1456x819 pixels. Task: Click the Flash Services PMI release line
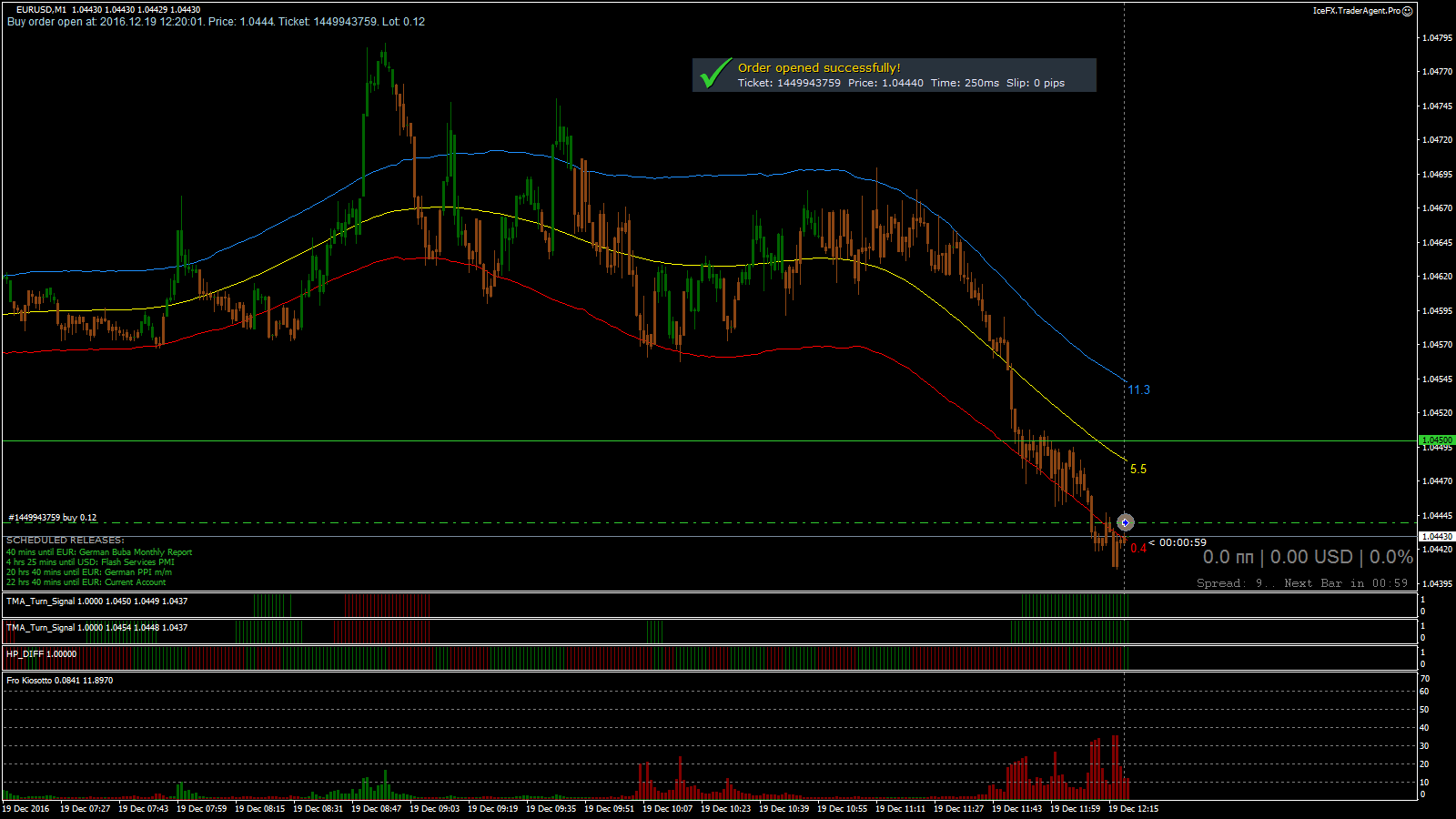90,562
